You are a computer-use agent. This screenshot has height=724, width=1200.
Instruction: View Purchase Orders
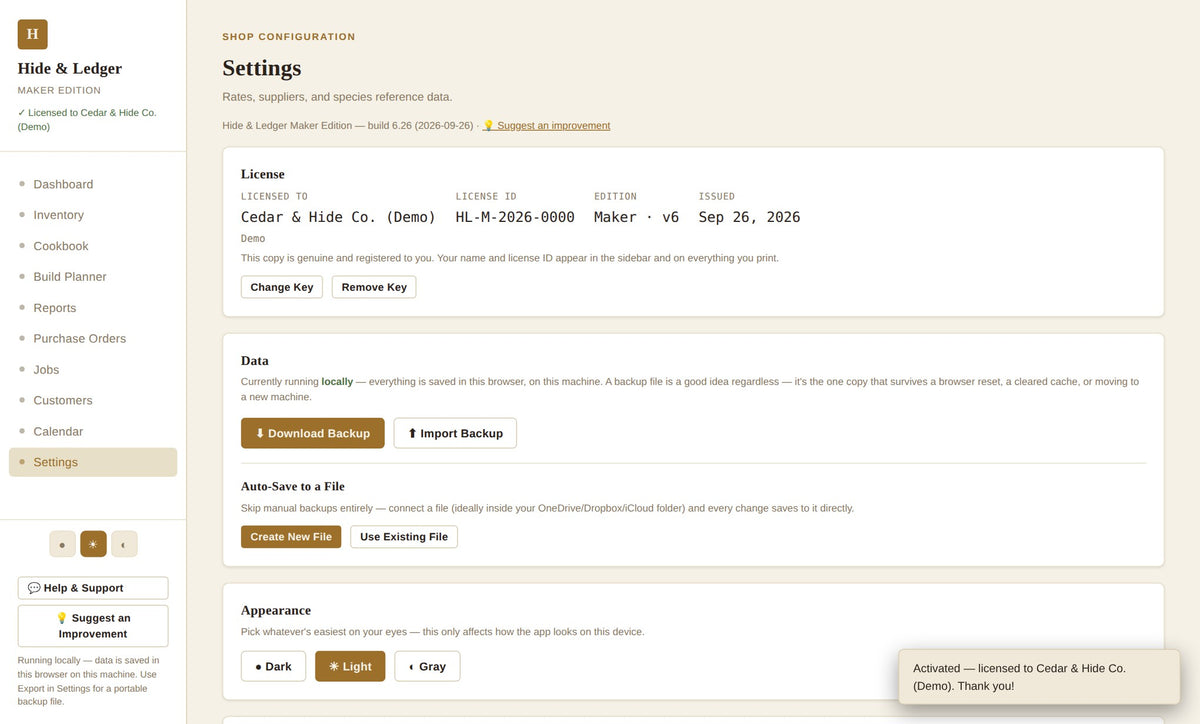tap(93, 339)
